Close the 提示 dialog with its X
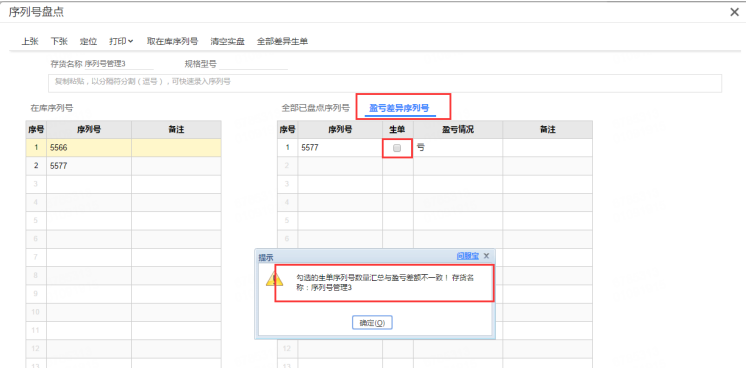The image size is (746, 368). click(x=486, y=256)
